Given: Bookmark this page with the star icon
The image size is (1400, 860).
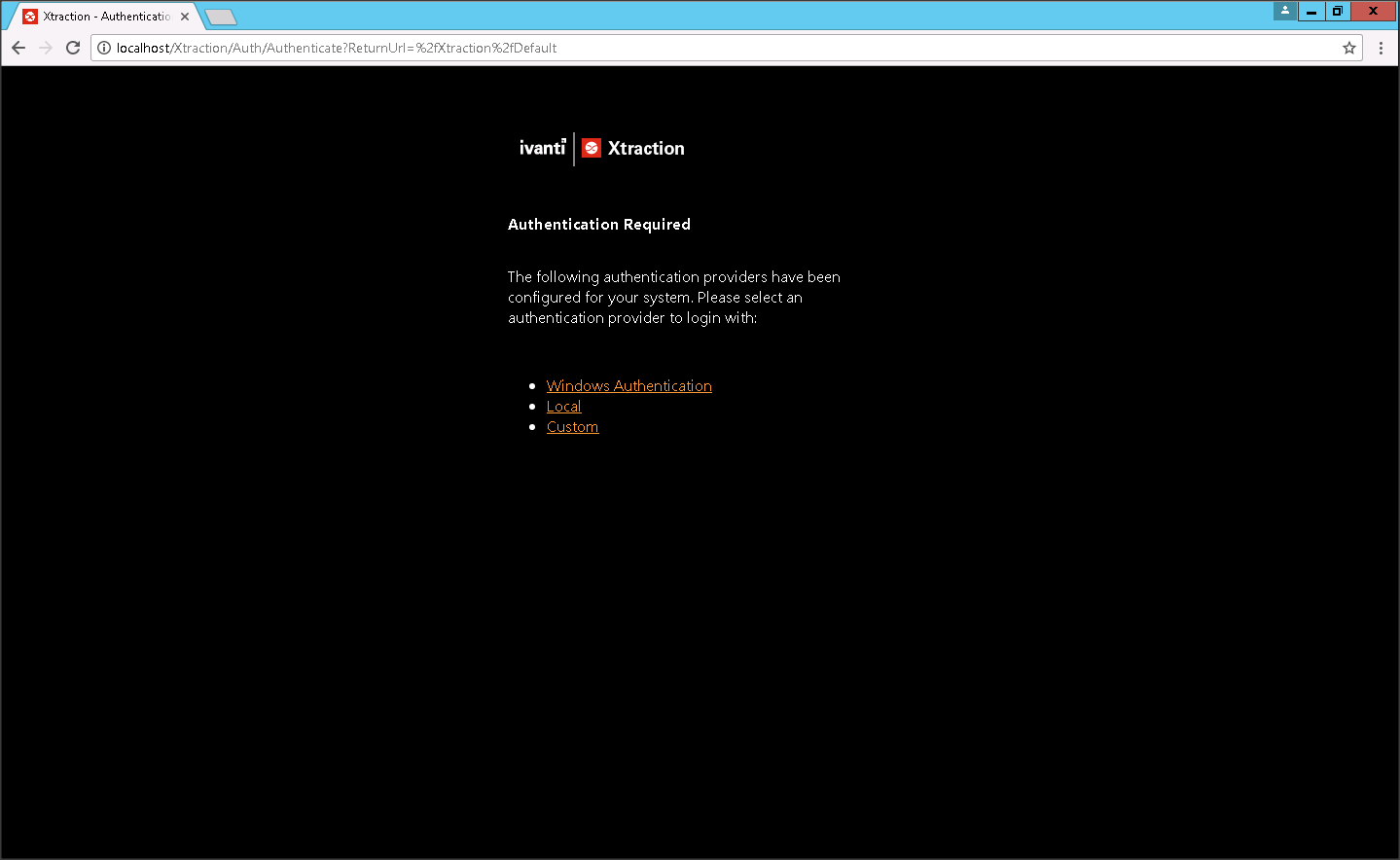Looking at the screenshot, I should click(x=1349, y=48).
